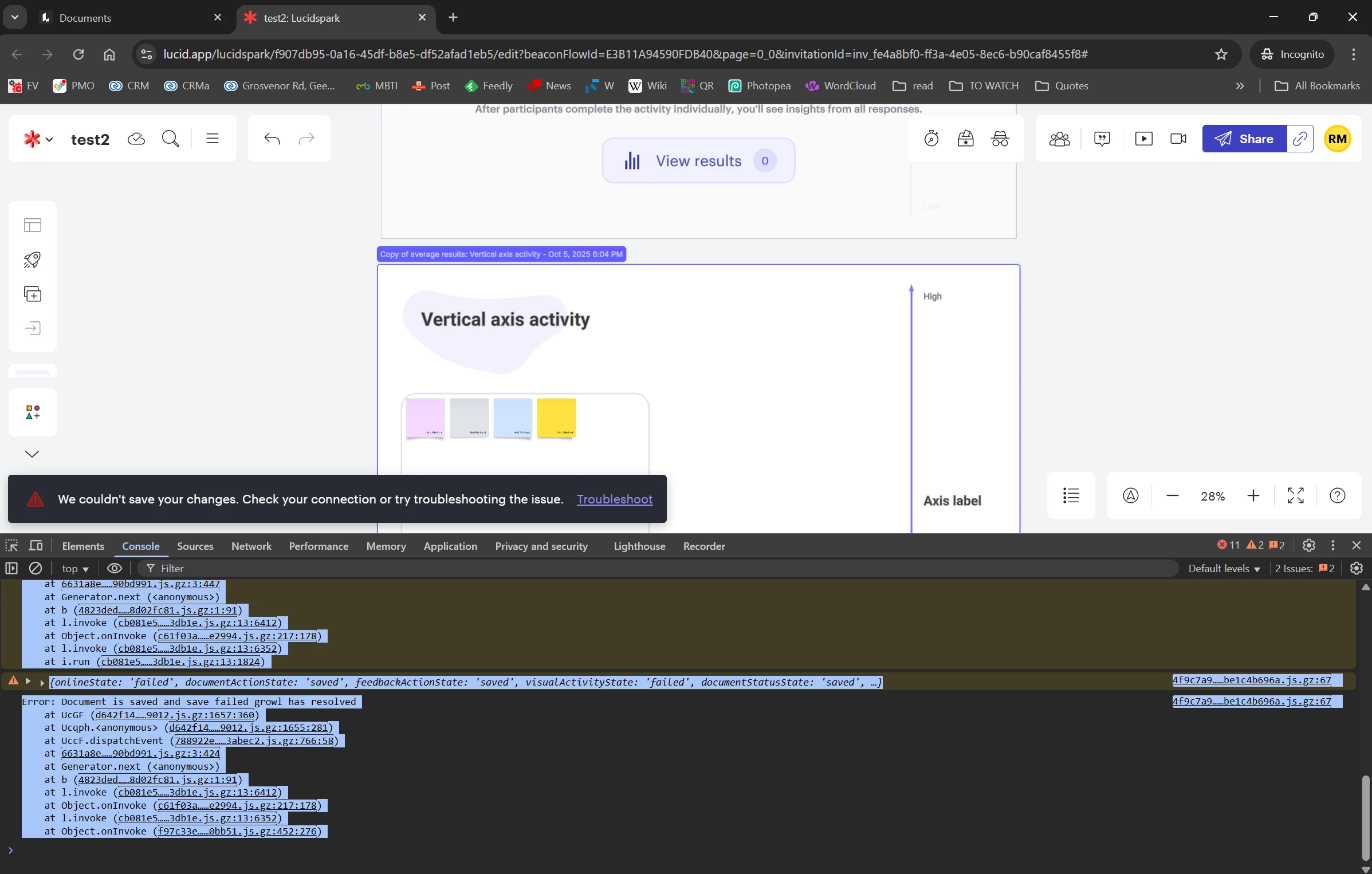Screen dimensions: 1372x874
Task: Toggle private mode incognito glasses icon
Action: [1000, 139]
